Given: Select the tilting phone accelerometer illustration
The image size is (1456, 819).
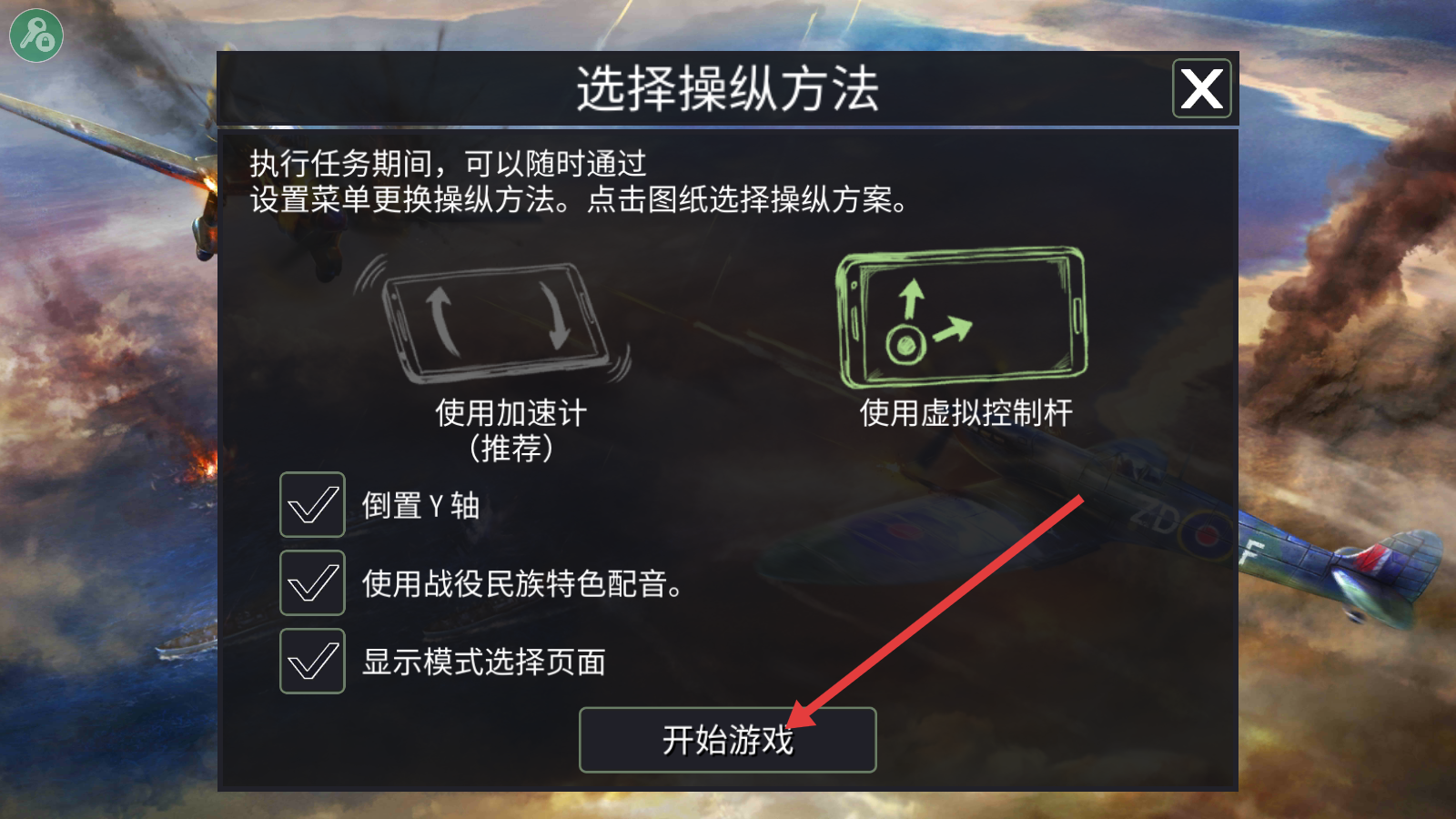Looking at the screenshot, I should pos(492,318).
